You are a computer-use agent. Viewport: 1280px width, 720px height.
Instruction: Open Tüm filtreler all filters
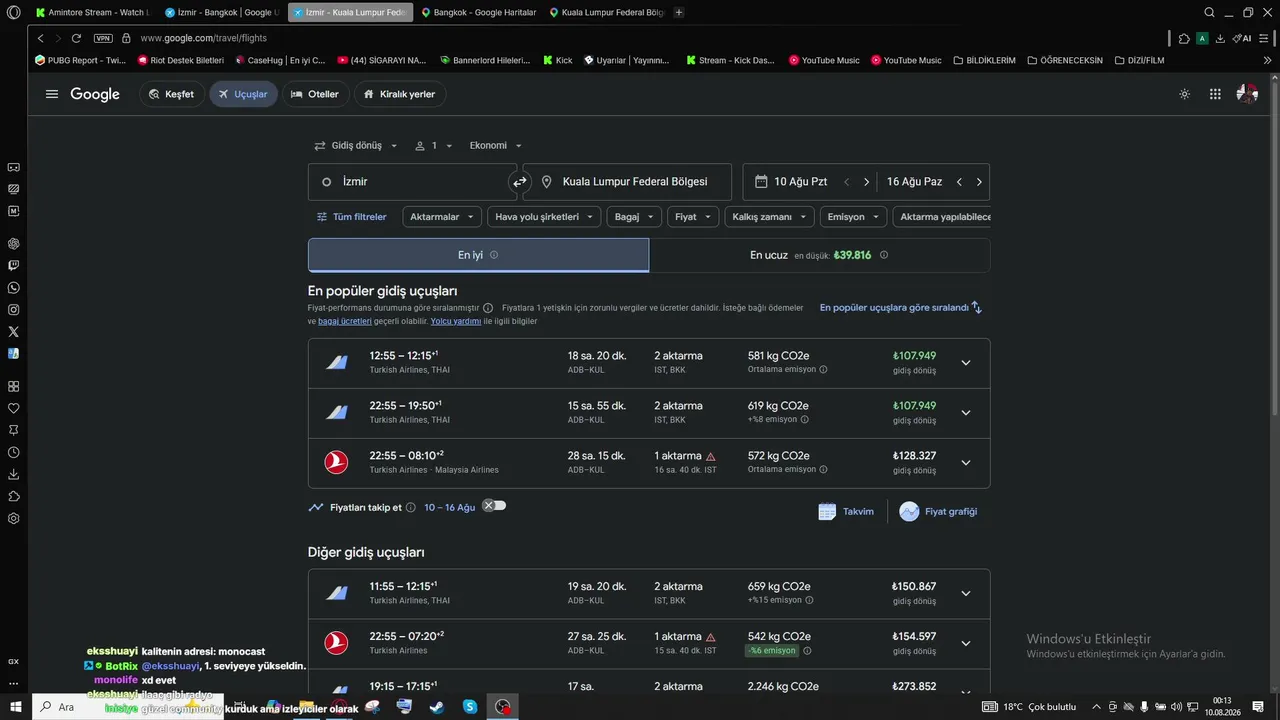tap(351, 217)
